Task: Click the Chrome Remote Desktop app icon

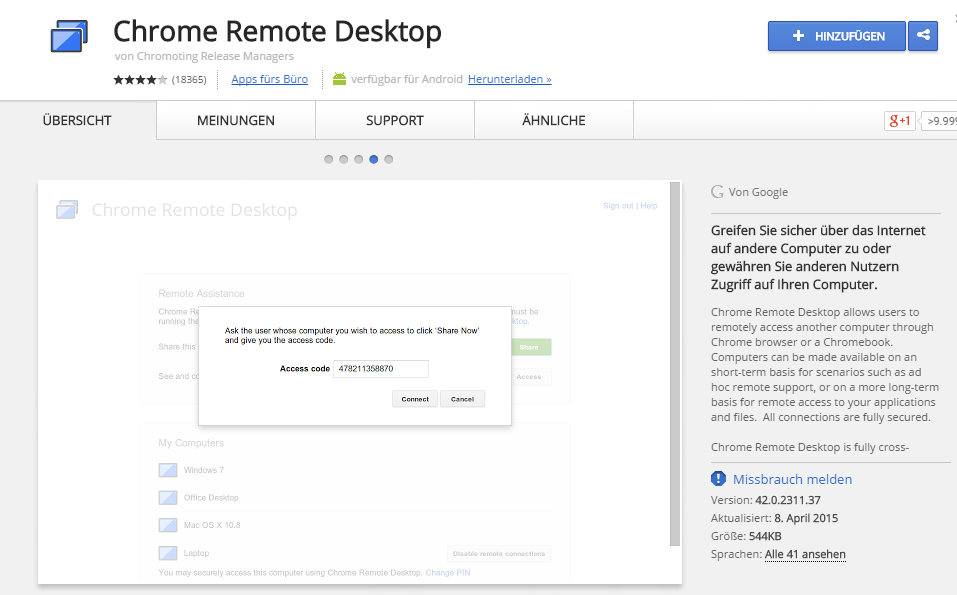Action: point(69,36)
